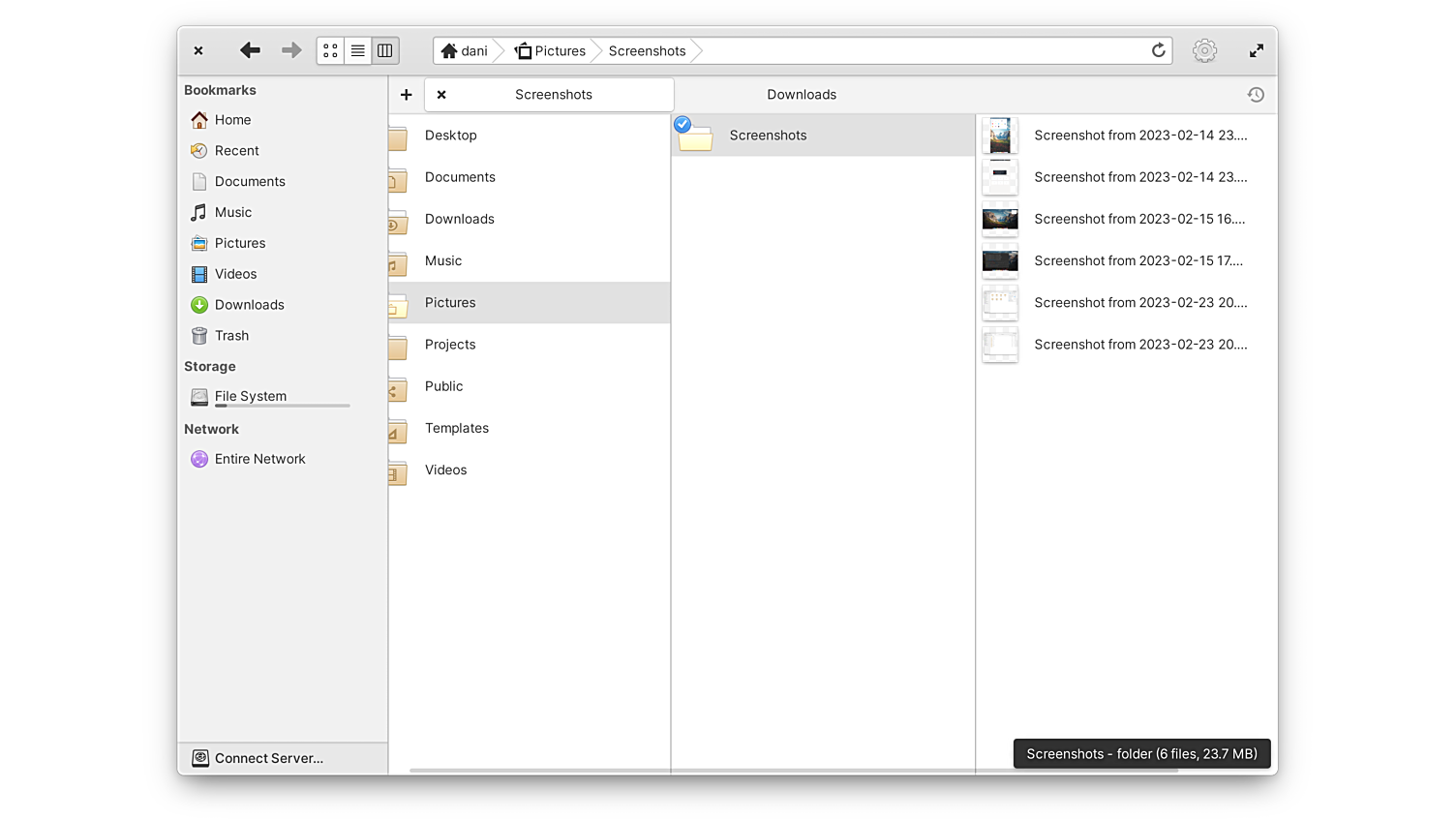Open Trash in the sidebar
1456x819 pixels.
[231, 336]
